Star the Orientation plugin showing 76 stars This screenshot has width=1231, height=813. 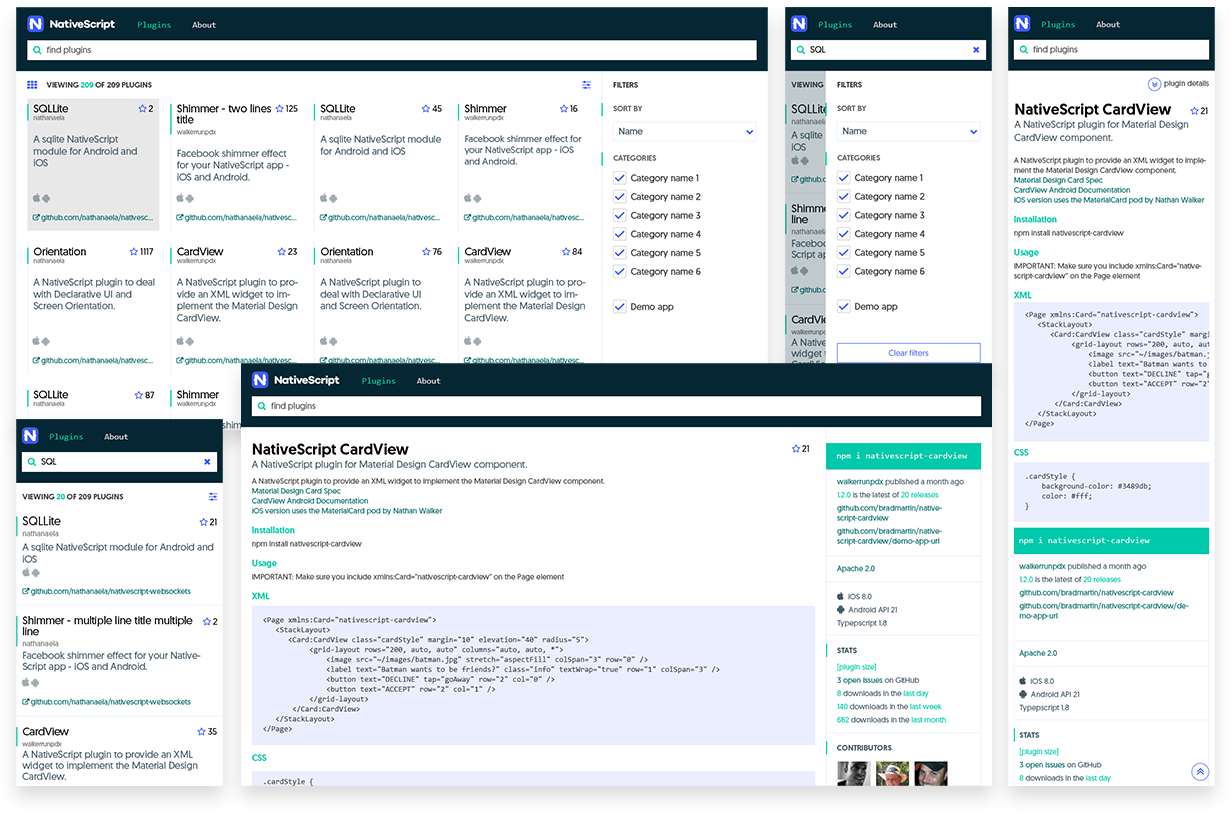coord(425,252)
